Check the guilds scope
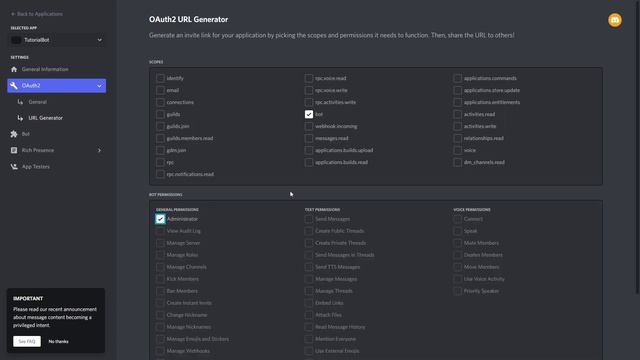 [x=160, y=114]
